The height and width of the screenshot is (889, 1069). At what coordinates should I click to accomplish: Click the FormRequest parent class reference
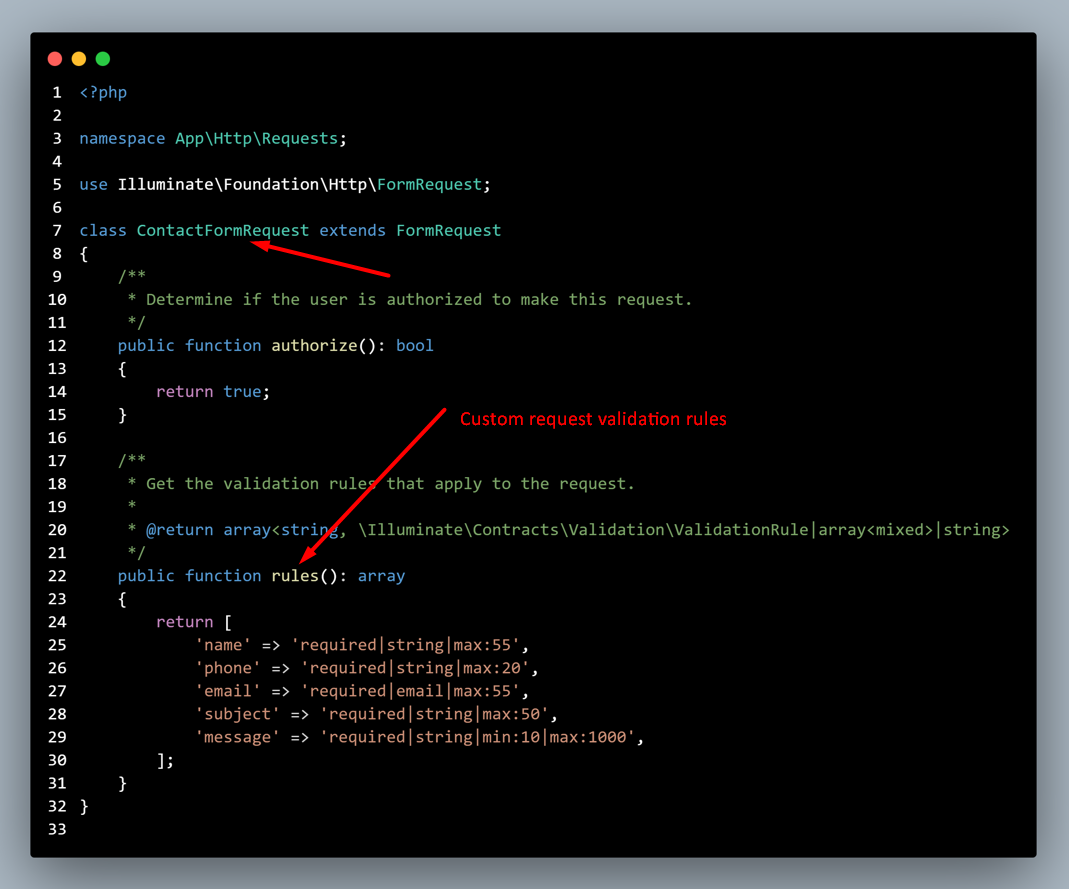point(448,230)
